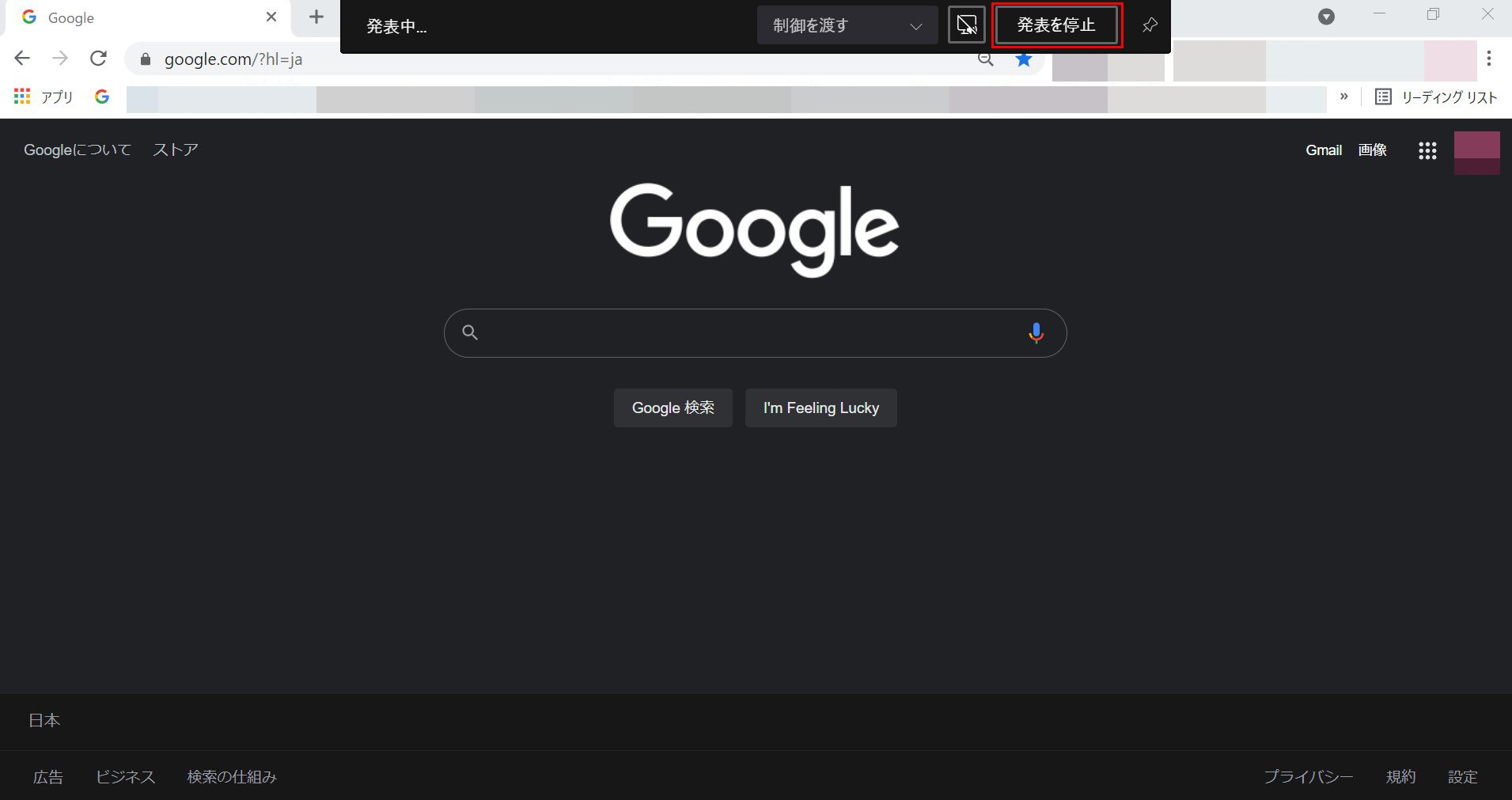Expand hidden bookmarks with the » chevron
Viewport: 1512px width, 800px height.
(x=1343, y=97)
